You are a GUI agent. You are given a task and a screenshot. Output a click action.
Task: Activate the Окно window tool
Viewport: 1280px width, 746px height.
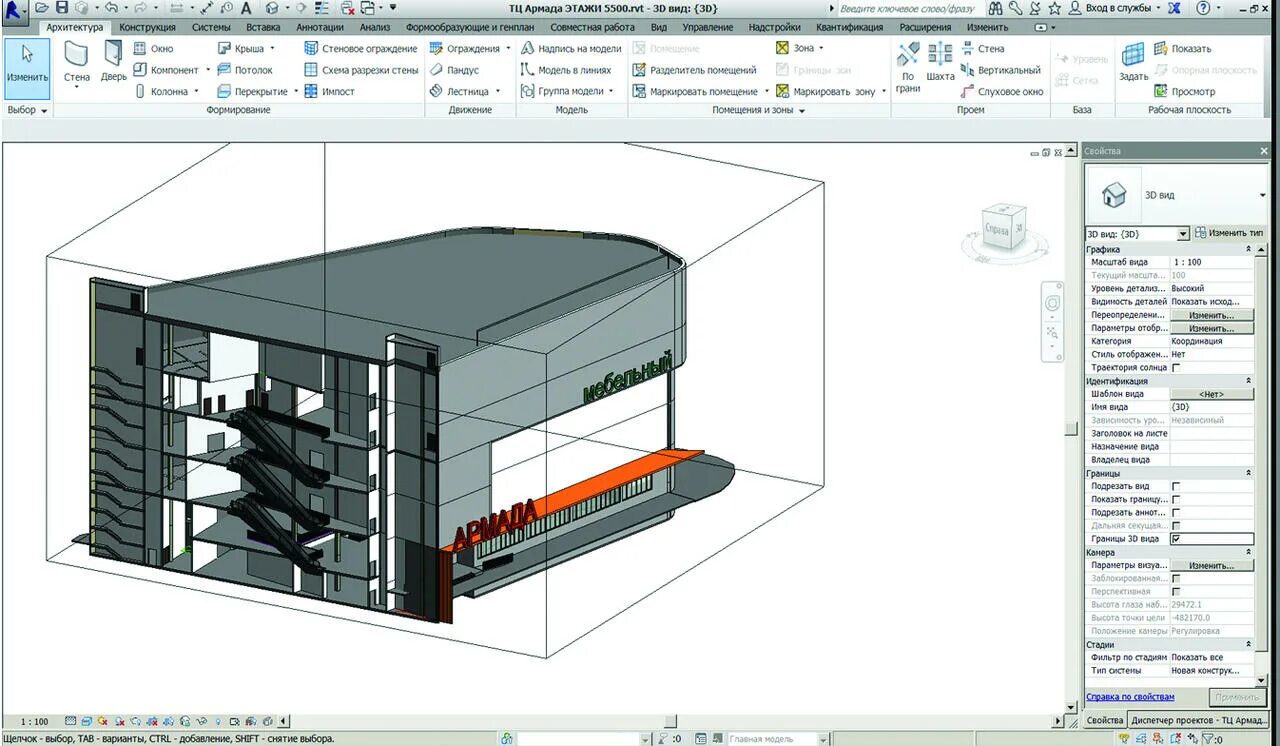[x=154, y=48]
